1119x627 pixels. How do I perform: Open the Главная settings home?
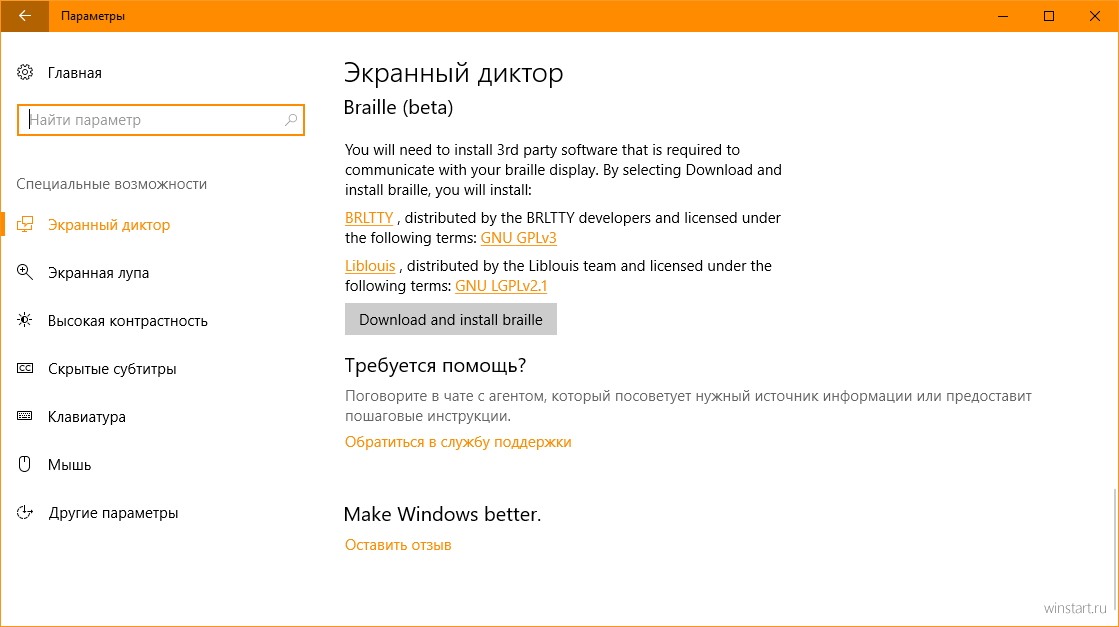point(75,73)
